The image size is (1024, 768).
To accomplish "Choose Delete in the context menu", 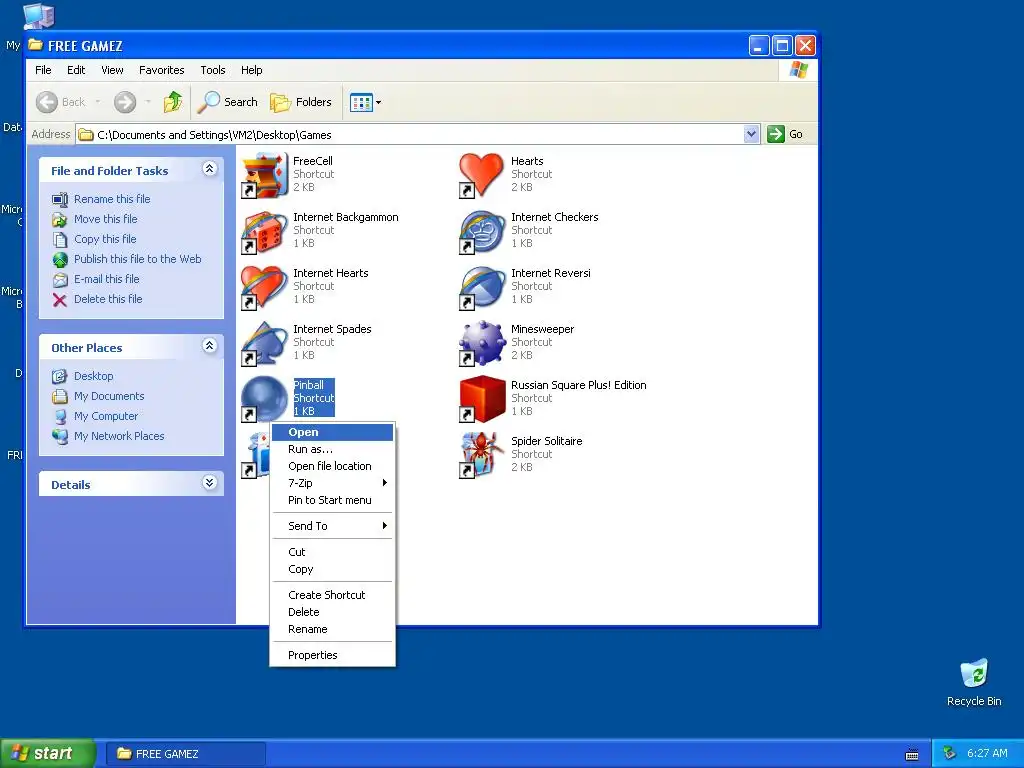I will point(332,613).
